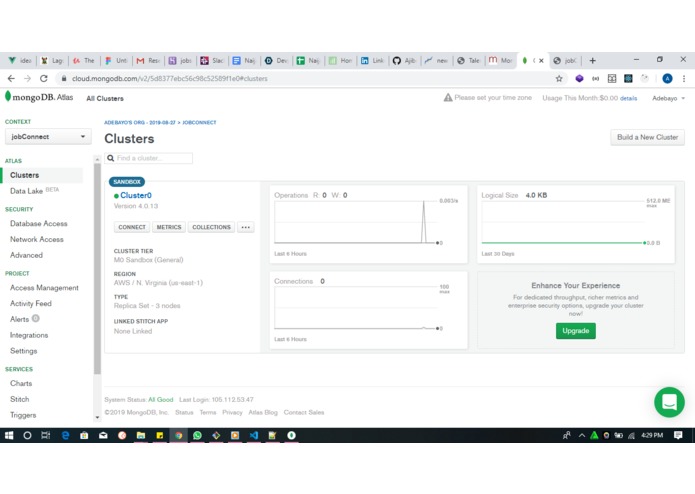
Task: Click the JOBCONNECT breadcrumb link
Action: [199, 122]
